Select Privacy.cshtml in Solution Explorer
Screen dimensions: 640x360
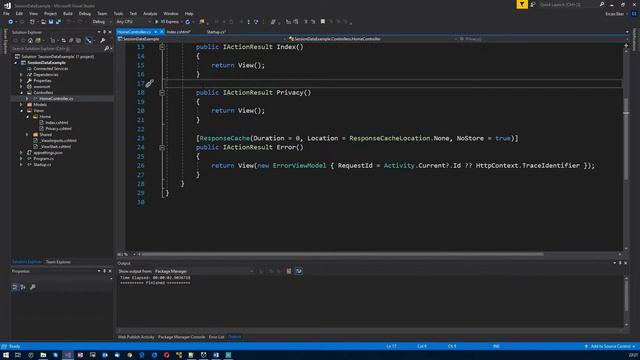coord(58,129)
